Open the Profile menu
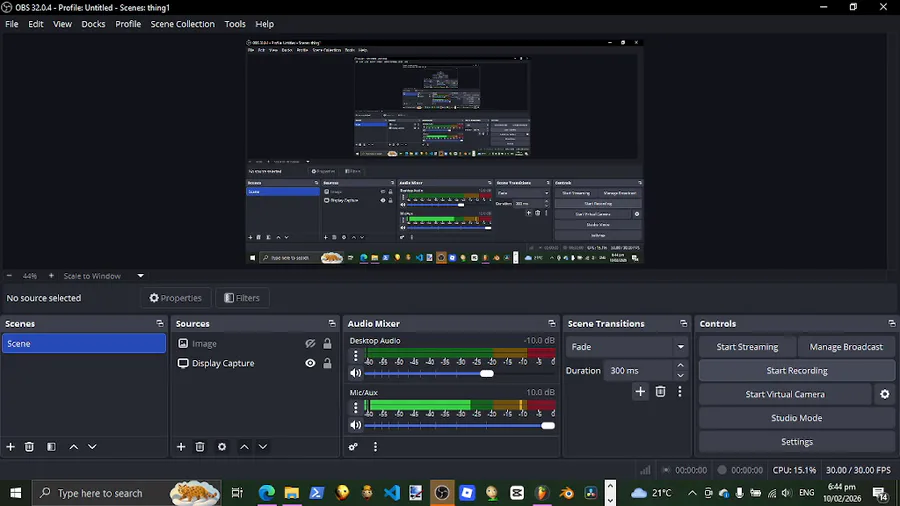Viewport: 900px width, 506px height. (x=128, y=24)
